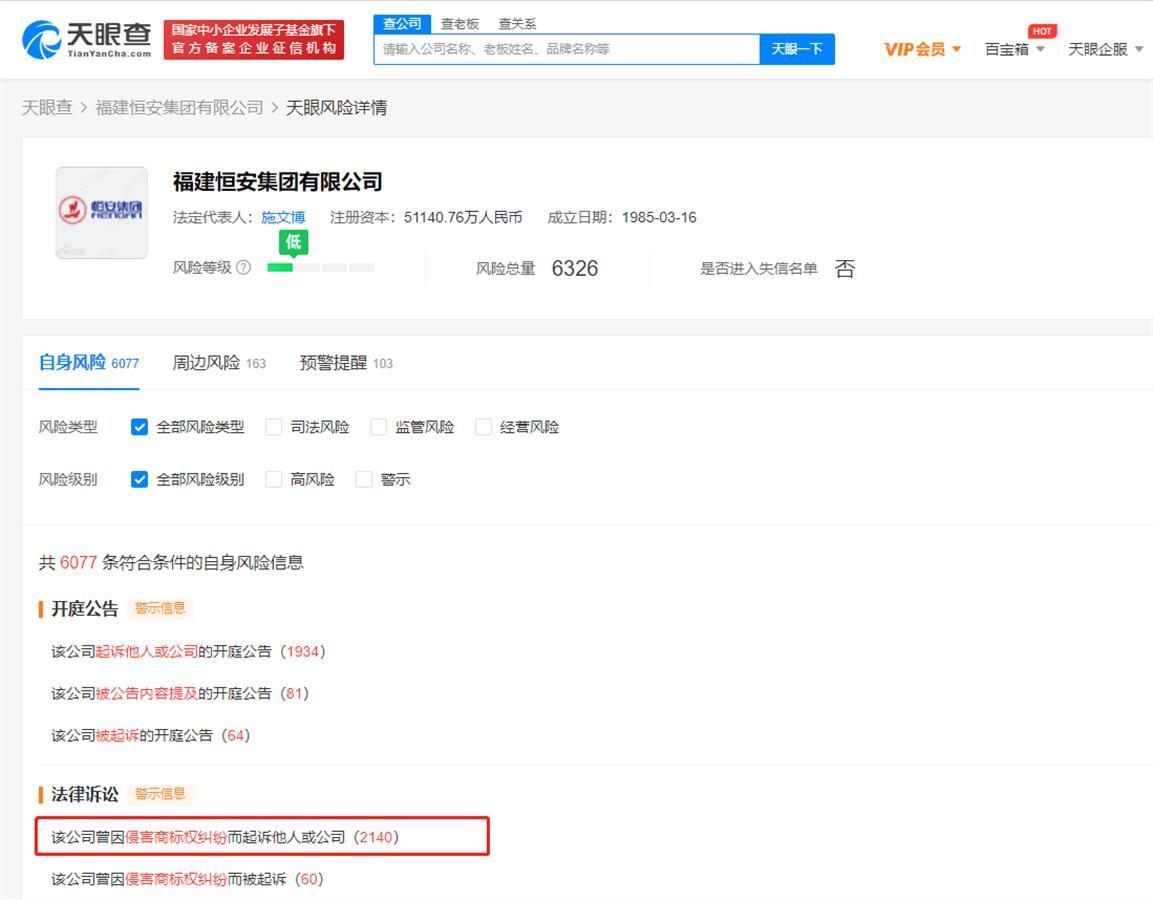Click the 开庭公告 section heading
This screenshot has width=1153, height=900.
(x=85, y=609)
